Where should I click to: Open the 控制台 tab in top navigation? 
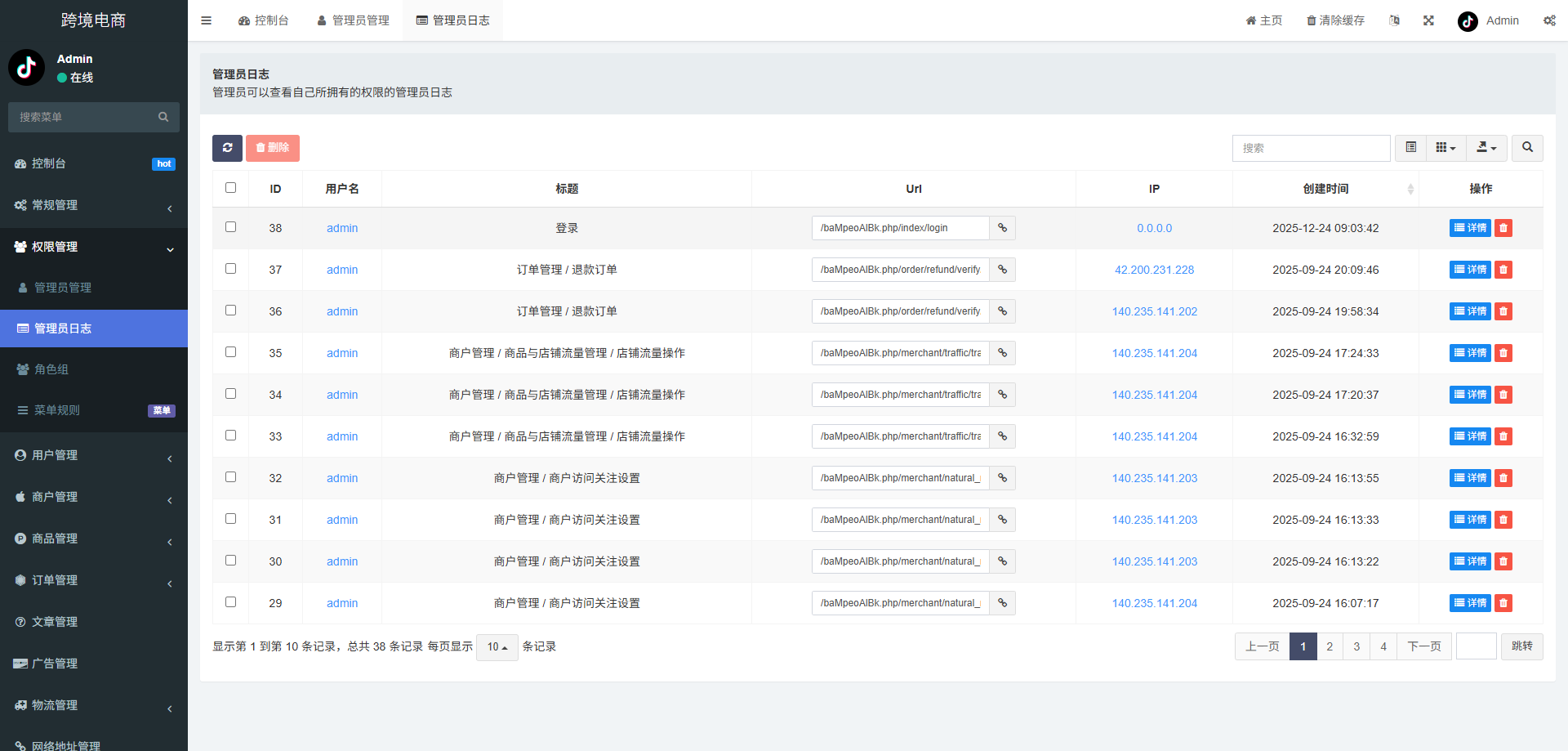coord(264,20)
